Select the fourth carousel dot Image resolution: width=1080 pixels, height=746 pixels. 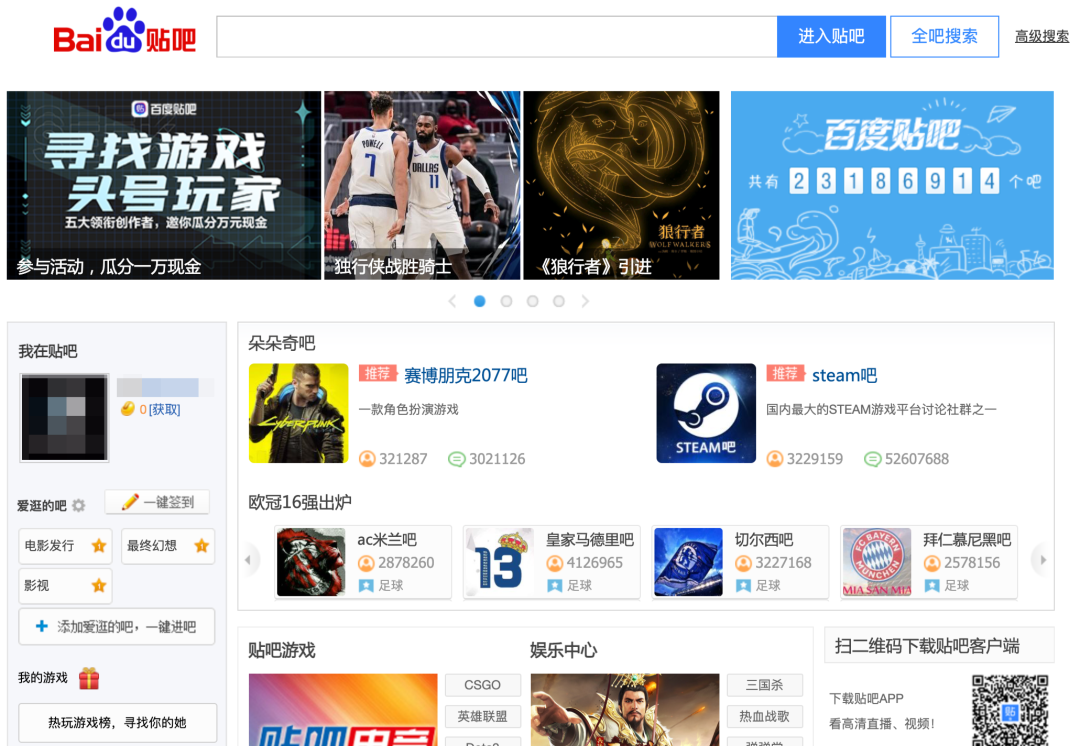(559, 301)
